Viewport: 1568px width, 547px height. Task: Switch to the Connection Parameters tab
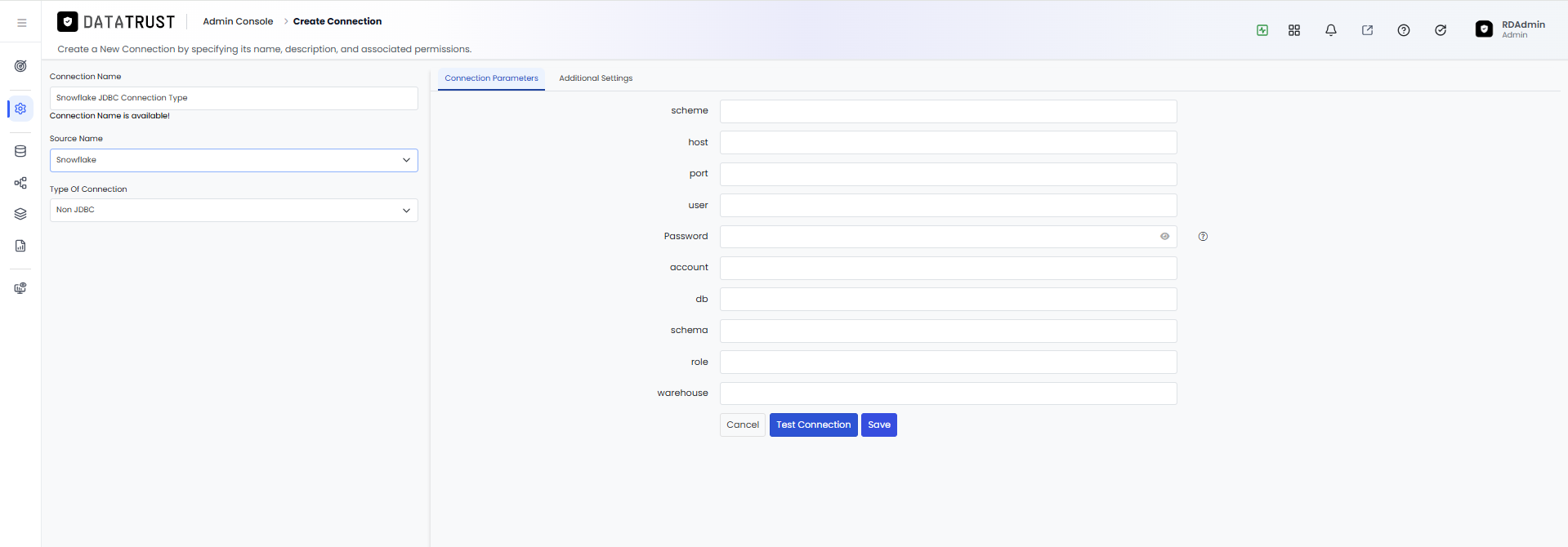(x=491, y=78)
